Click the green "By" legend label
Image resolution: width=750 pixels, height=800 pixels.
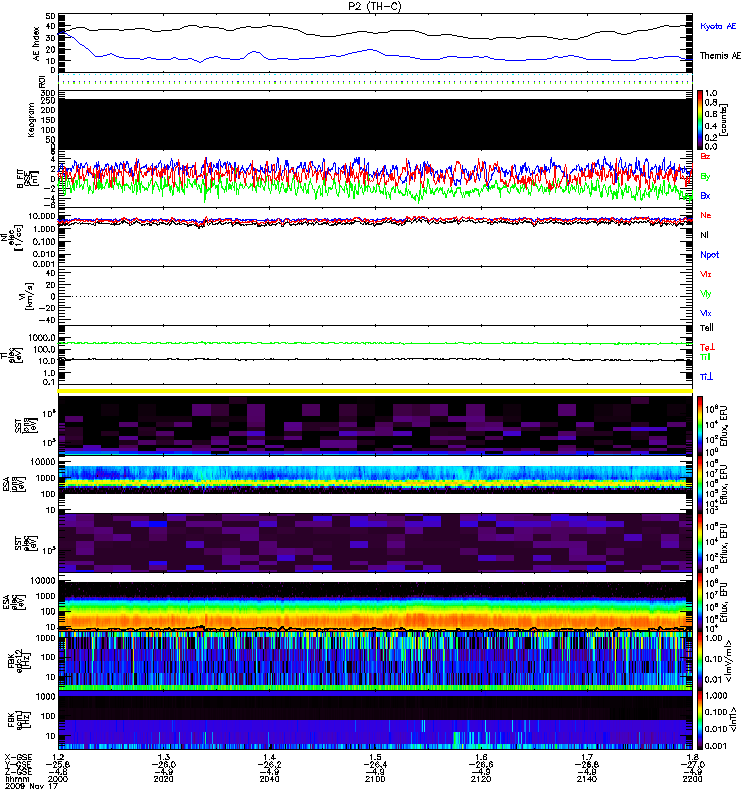[x=705, y=176]
